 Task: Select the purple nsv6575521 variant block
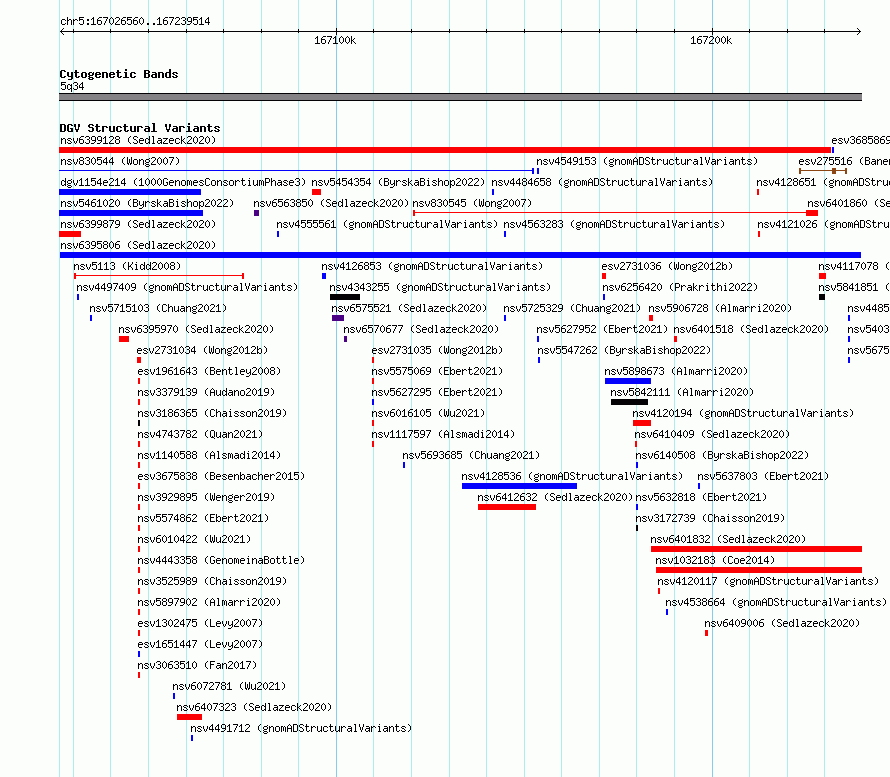coord(338,318)
